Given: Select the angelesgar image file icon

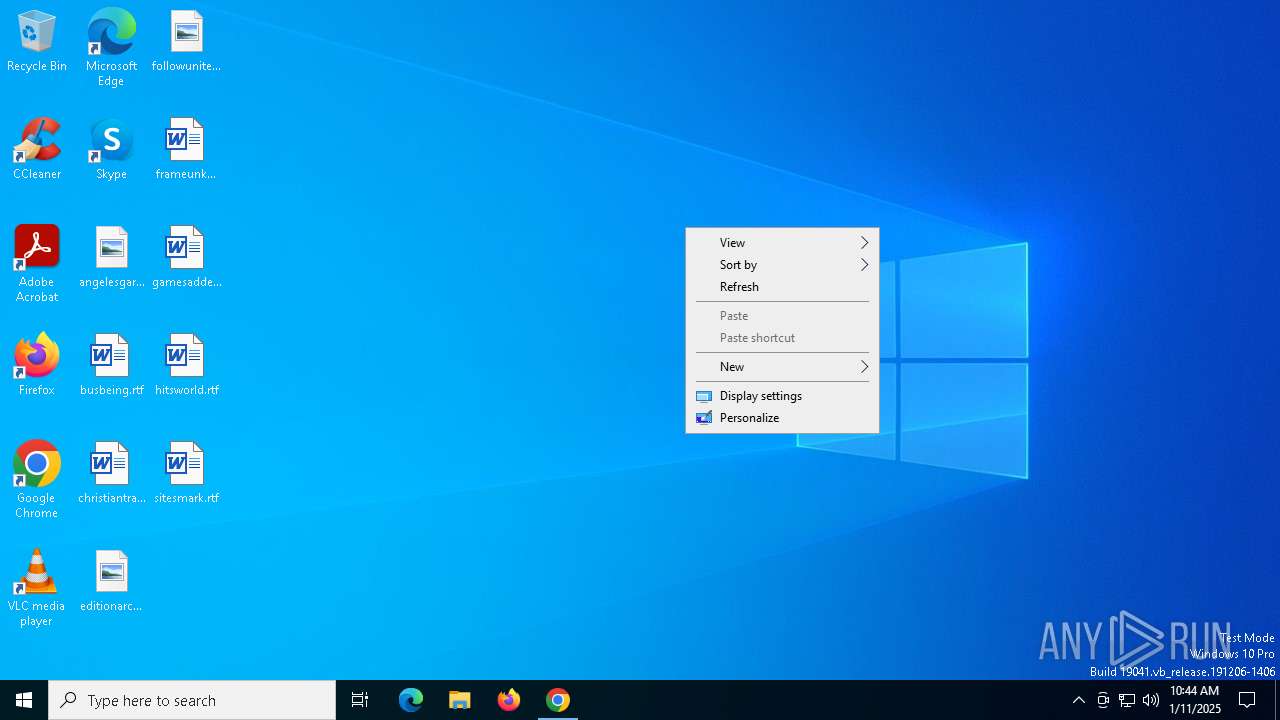Looking at the screenshot, I should pyautogui.click(x=111, y=258).
